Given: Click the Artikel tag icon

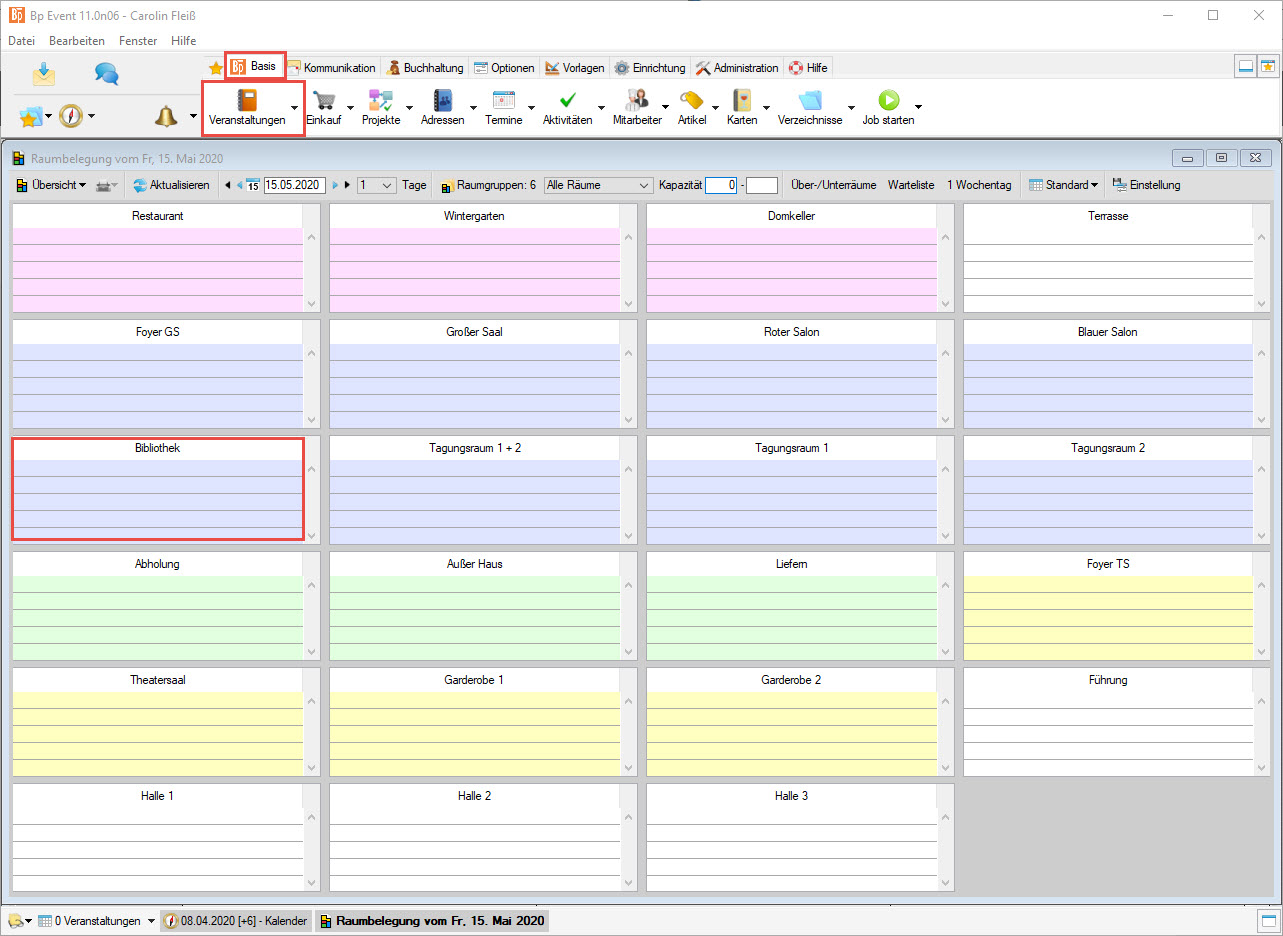Looking at the screenshot, I should [691, 101].
